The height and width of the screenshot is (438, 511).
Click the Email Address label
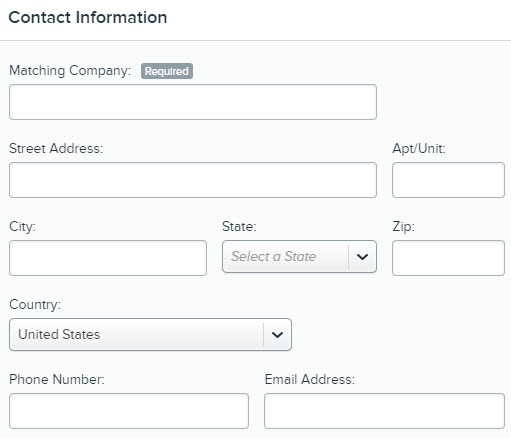[310, 379]
